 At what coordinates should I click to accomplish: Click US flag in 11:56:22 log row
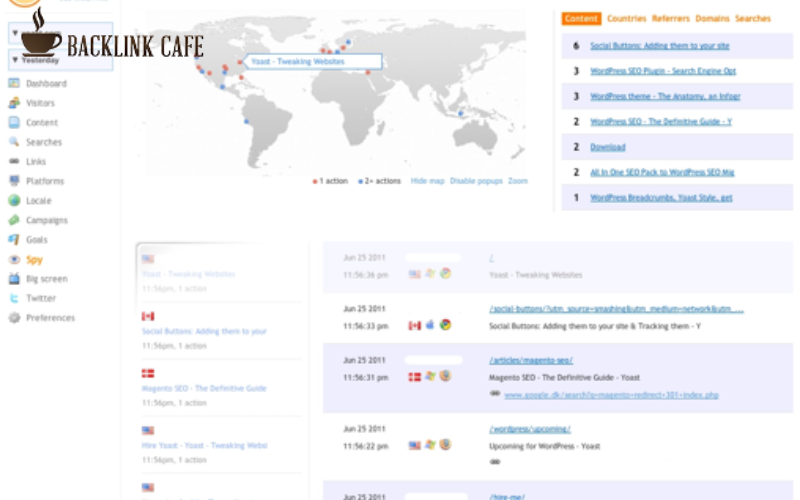[x=415, y=445]
